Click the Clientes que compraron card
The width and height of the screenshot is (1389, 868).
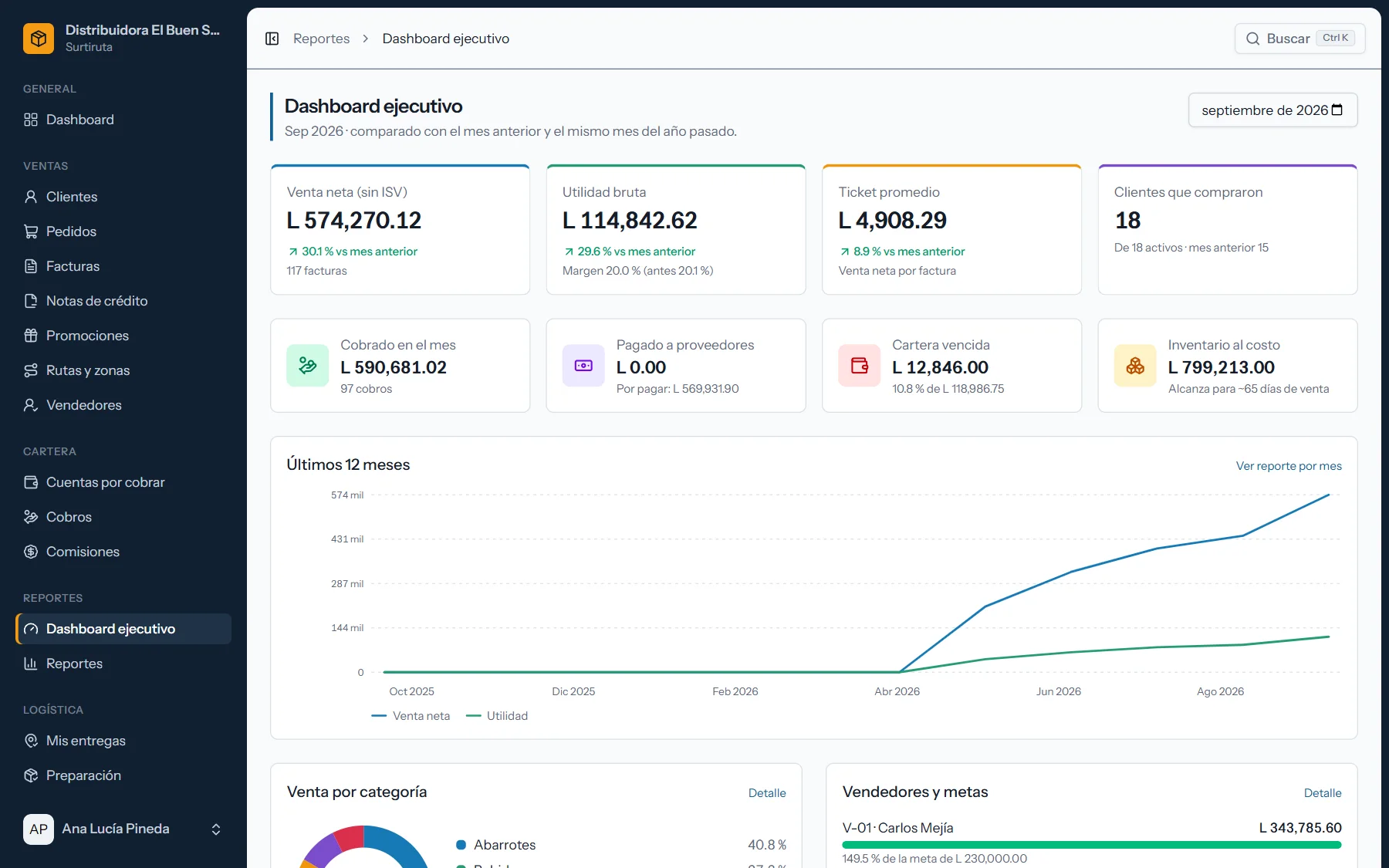(1228, 229)
